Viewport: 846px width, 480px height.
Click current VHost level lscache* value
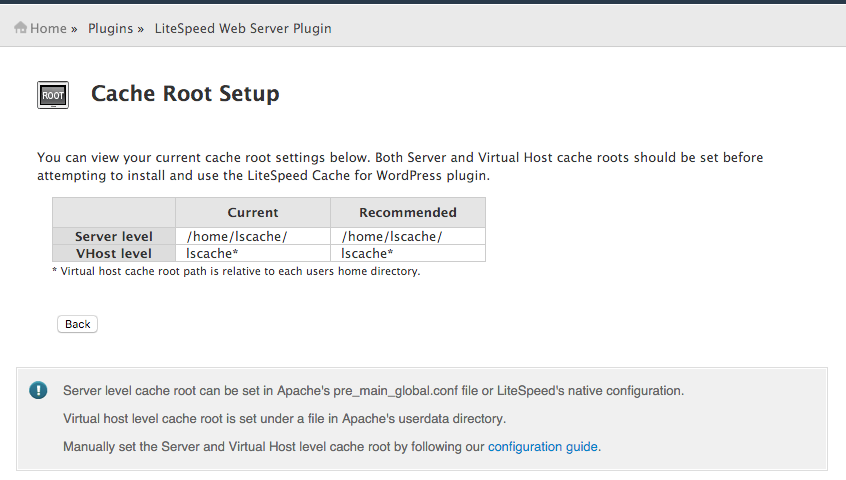coord(212,253)
